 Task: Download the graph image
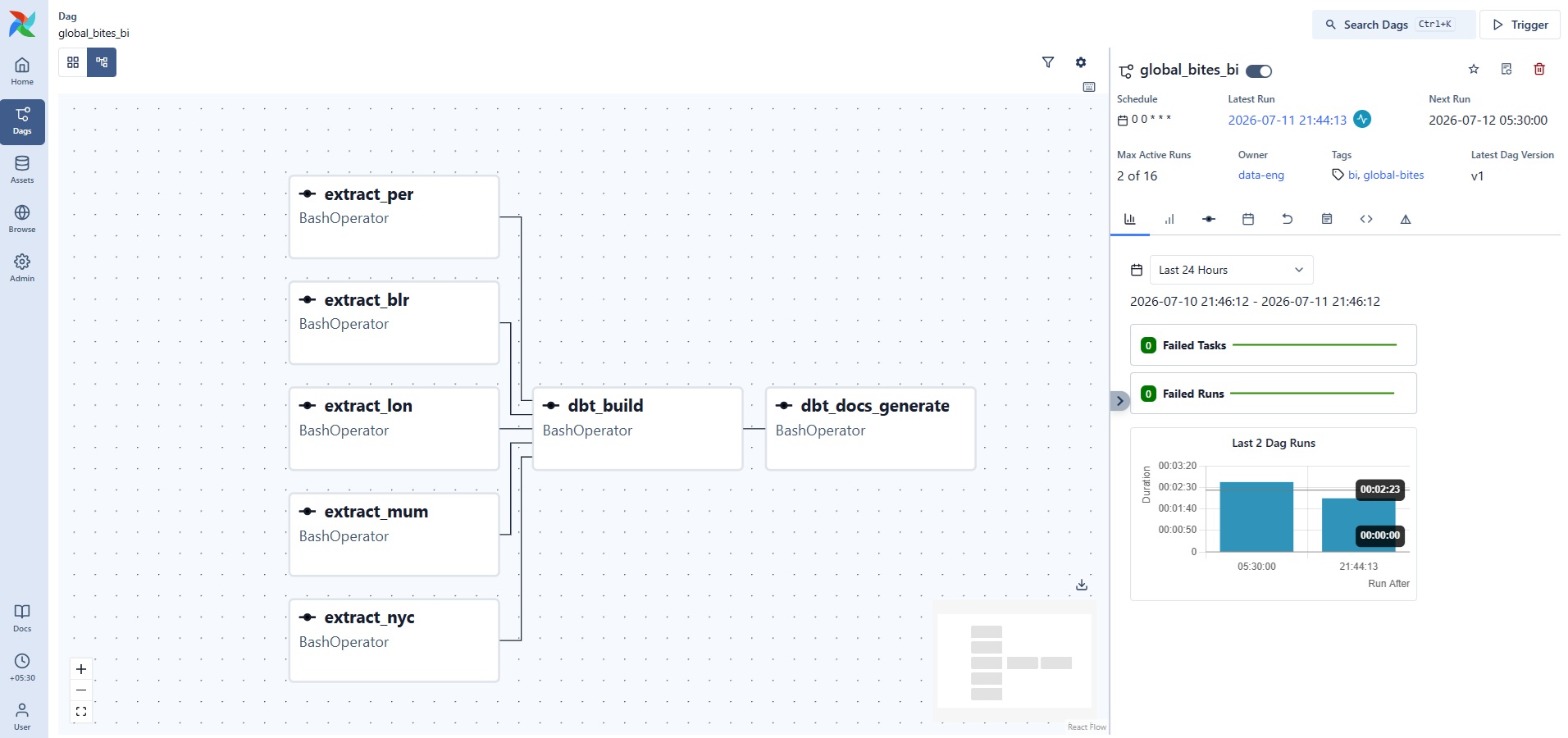pyautogui.click(x=1082, y=585)
